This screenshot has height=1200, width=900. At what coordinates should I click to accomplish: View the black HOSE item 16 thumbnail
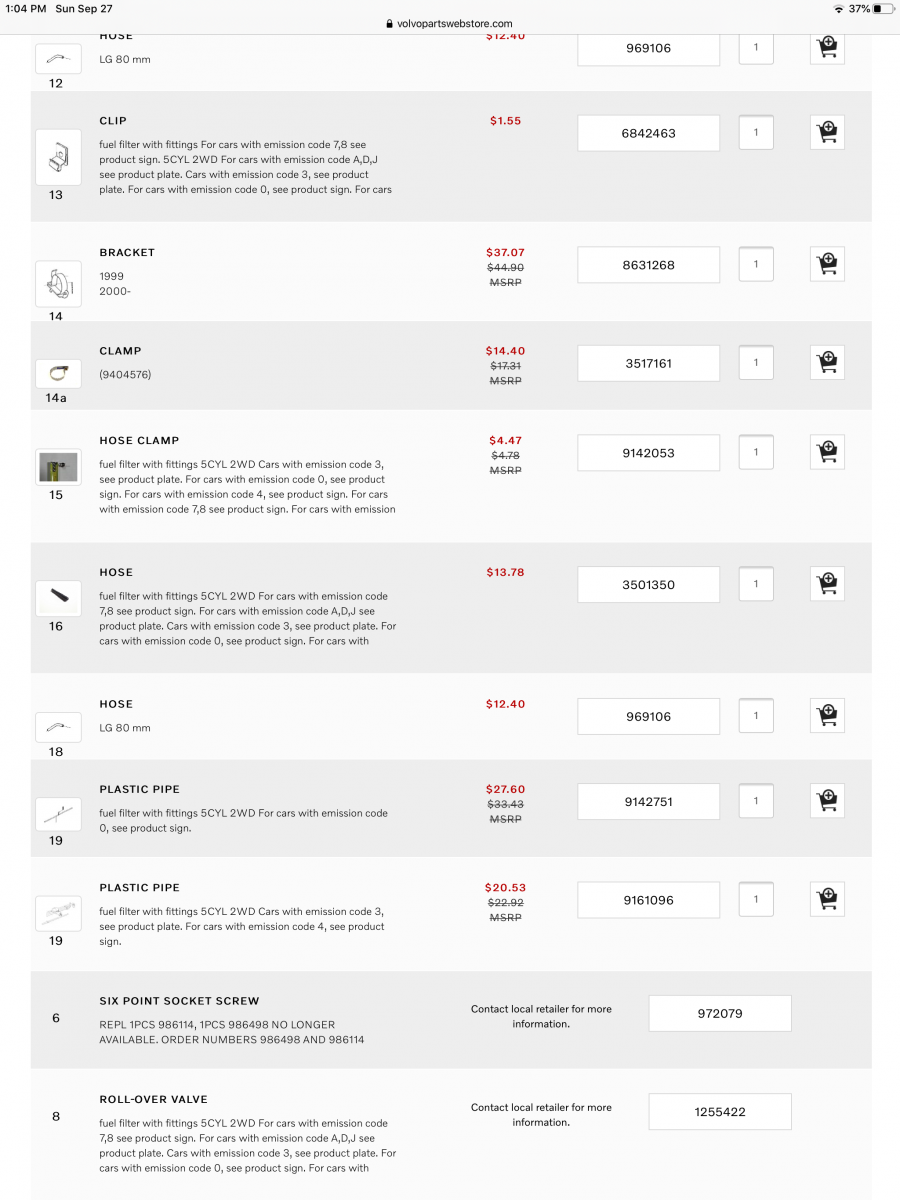pos(58,598)
